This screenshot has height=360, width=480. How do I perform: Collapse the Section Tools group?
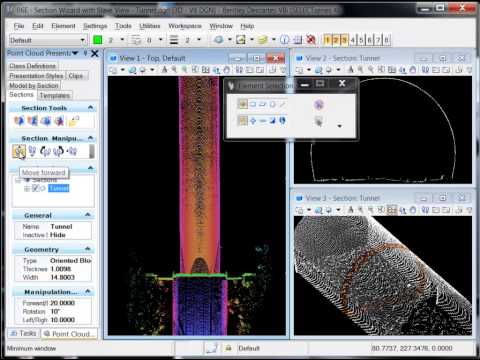tap(90, 108)
